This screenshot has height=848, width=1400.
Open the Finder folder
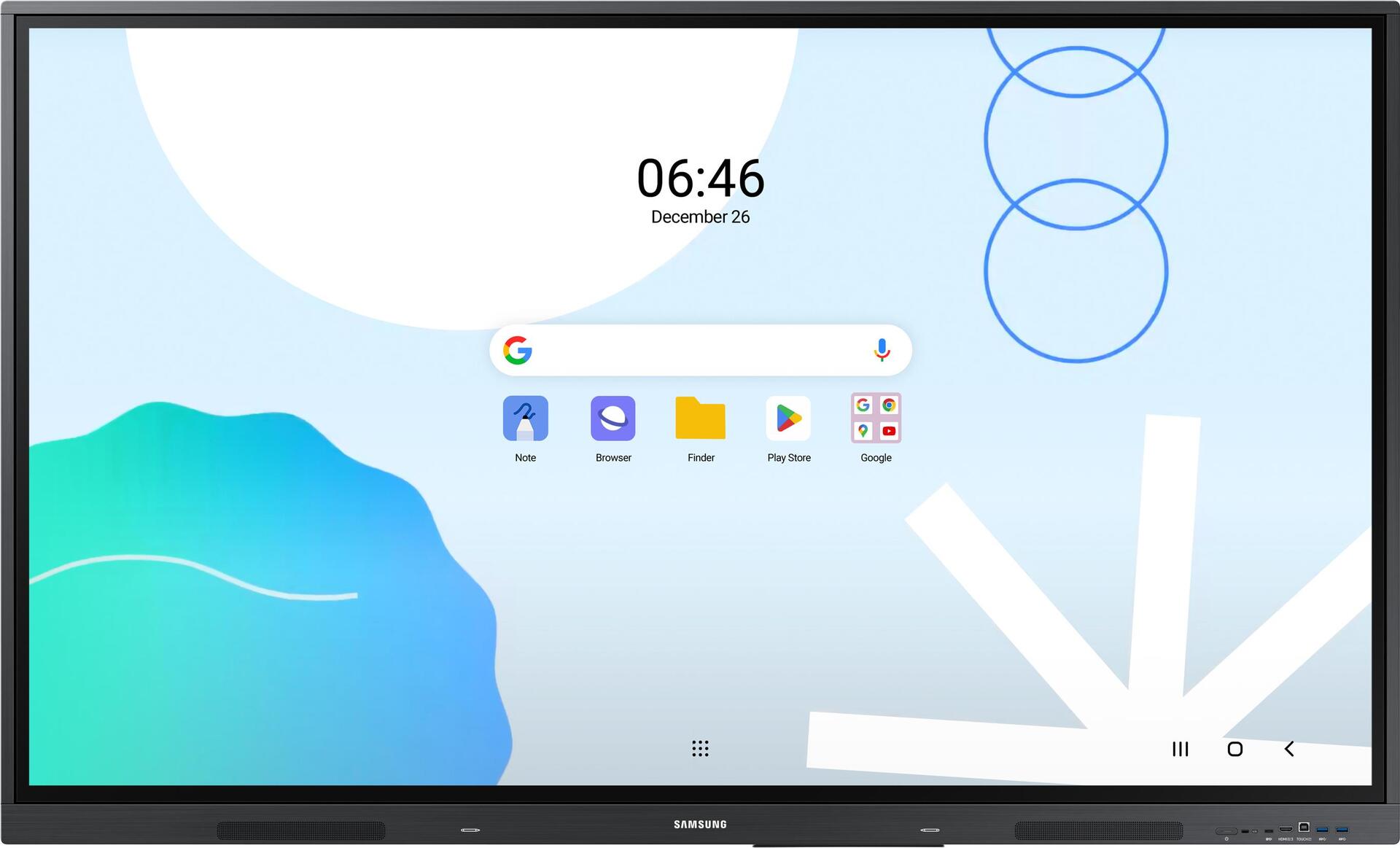(x=700, y=425)
